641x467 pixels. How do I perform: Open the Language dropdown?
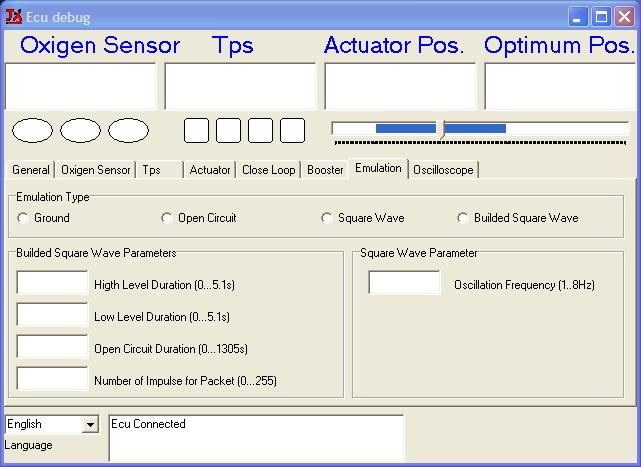pos(90,425)
